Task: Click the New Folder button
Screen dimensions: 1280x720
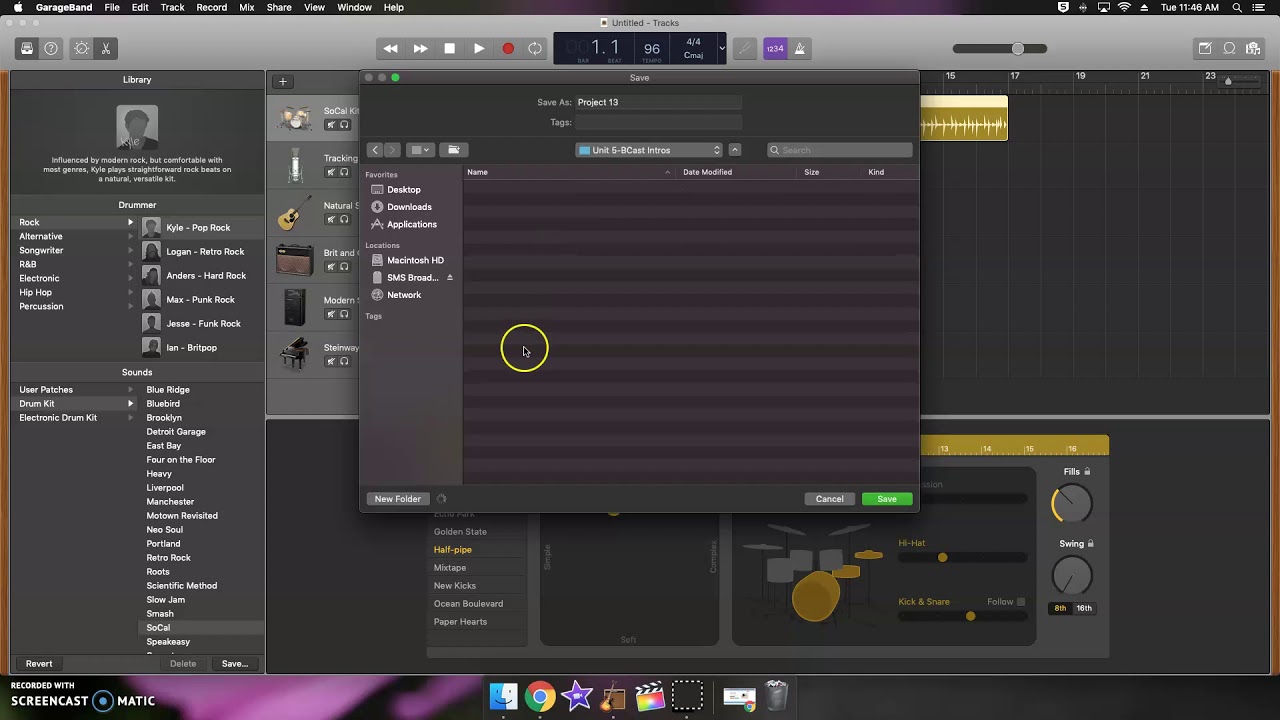Action: (398, 499)
